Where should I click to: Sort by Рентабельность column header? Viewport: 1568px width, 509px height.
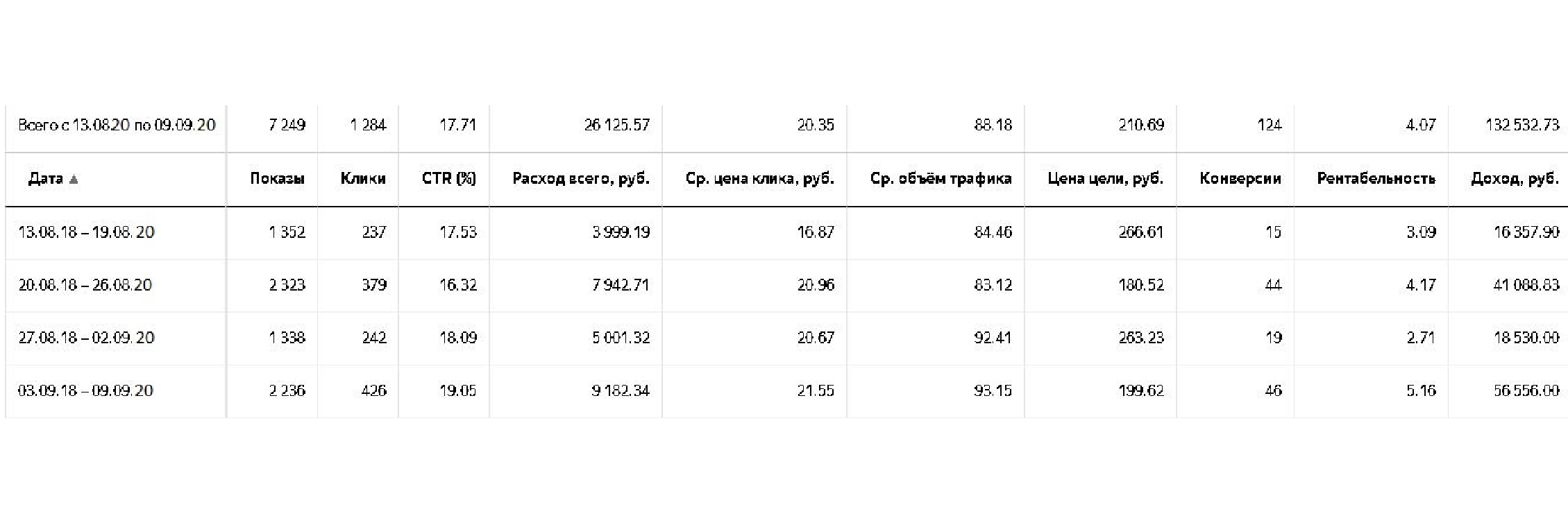(1376, 179)
